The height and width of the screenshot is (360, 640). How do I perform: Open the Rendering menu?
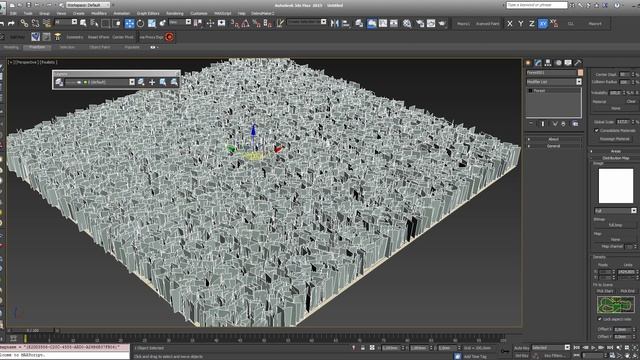click(x=175, y=13)
